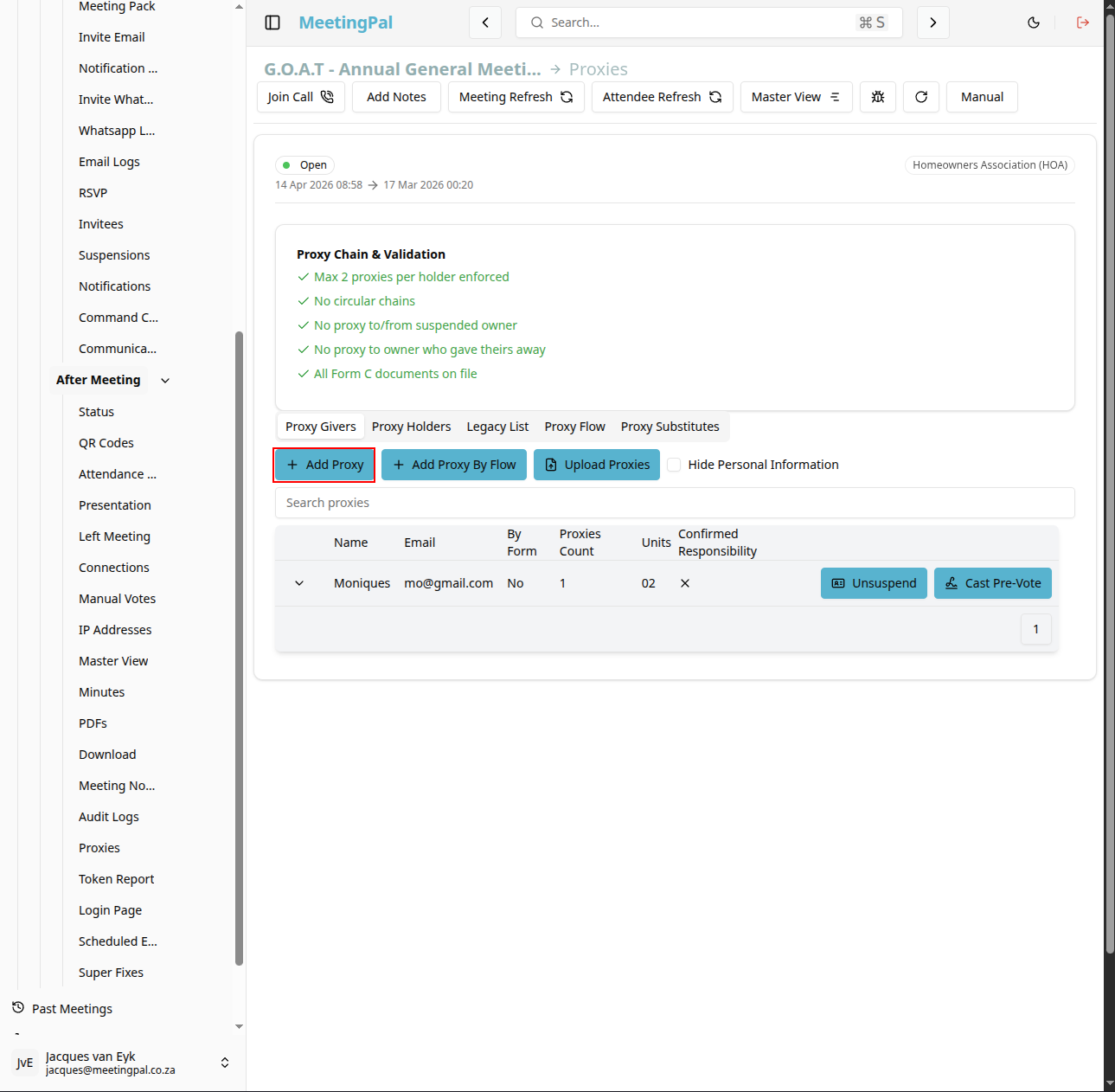Collapse the After Meeting section
The height and width of the screenshot is (1092, 1115).
point(165,380)
